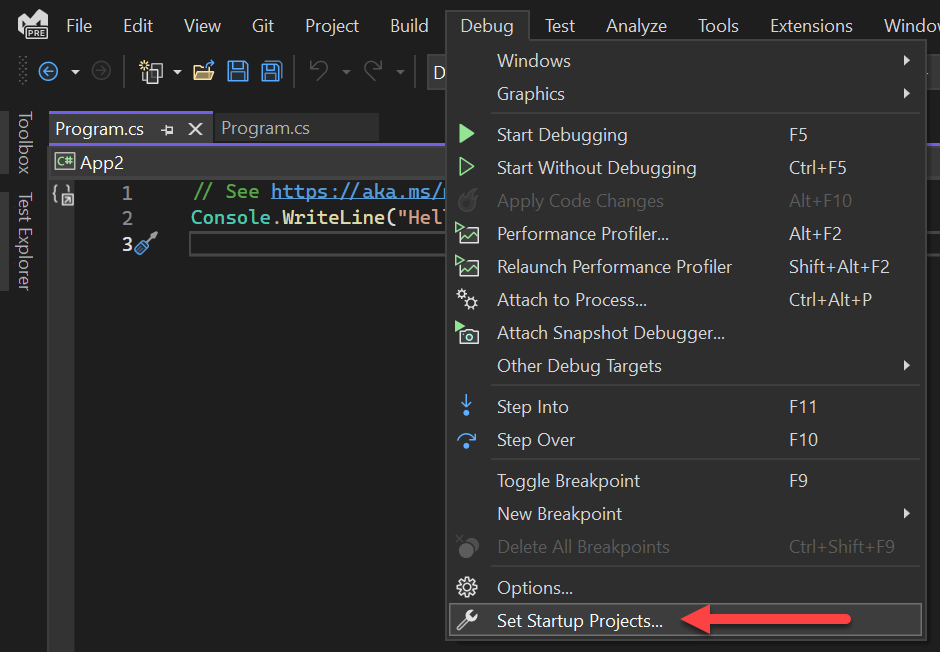940x652 pixels.
Task: Open the Toolbox side panel tab
Action: point(25,142)
